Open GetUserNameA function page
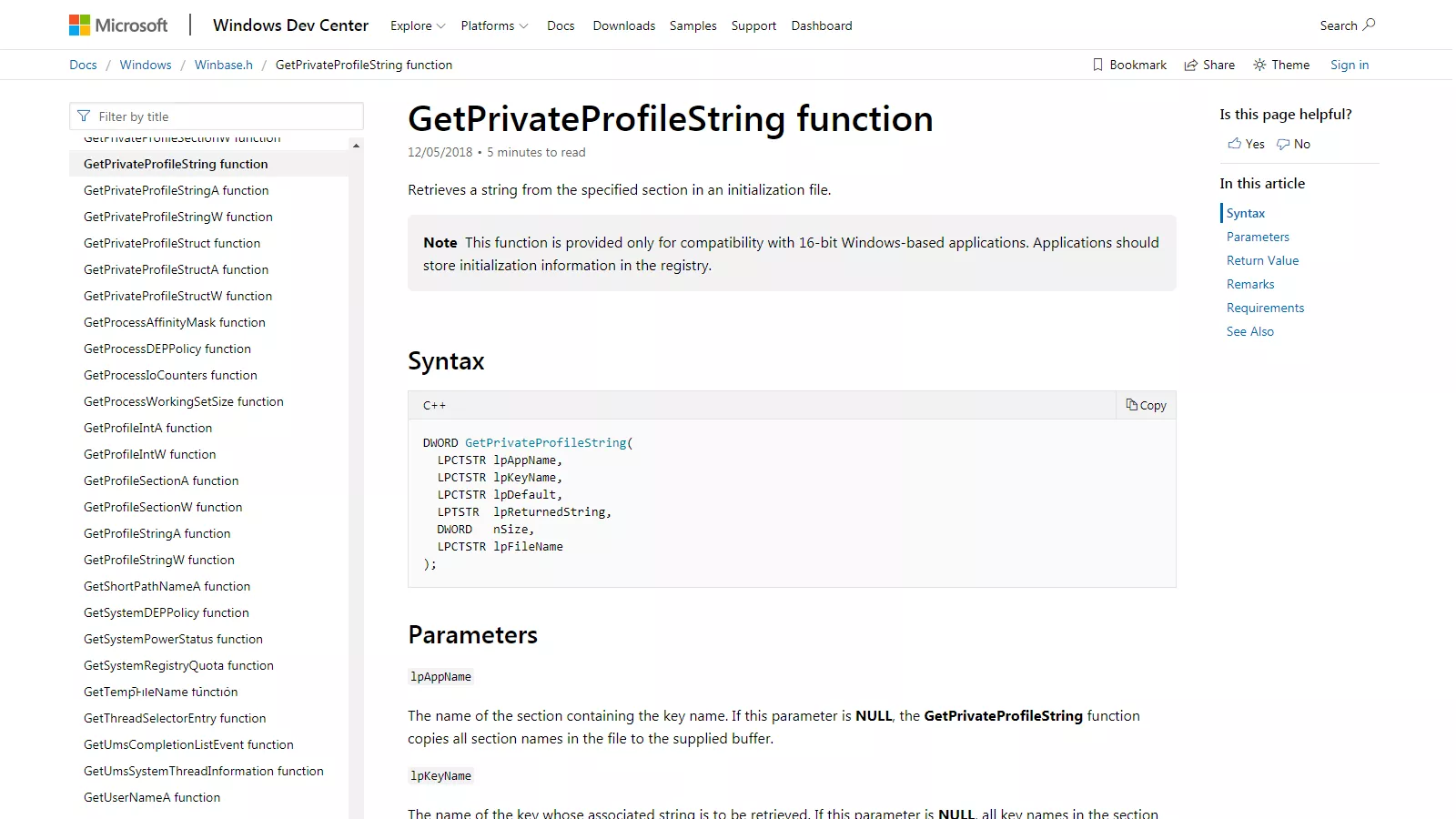Screen dimensions: 1456x819 coord(152,797)
